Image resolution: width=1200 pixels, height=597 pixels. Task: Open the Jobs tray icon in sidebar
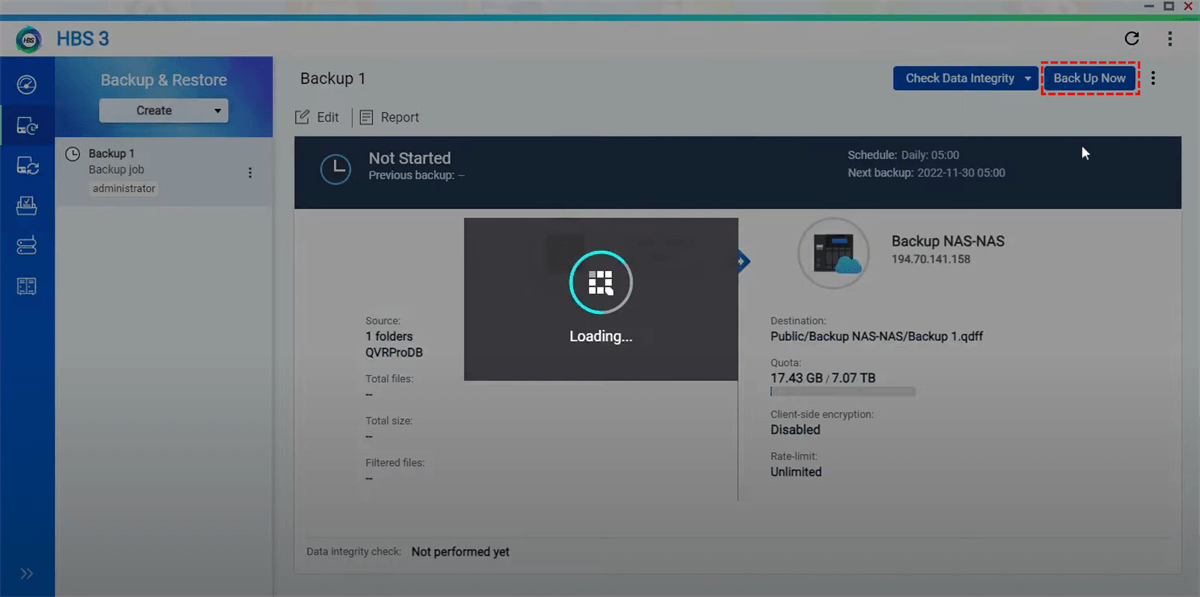27,206
